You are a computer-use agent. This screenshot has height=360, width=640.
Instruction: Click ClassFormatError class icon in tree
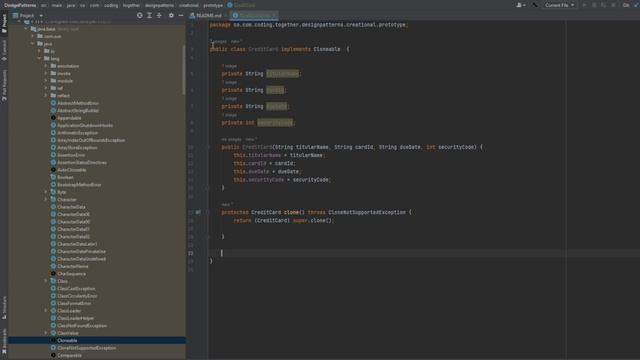tap(53, 303)
